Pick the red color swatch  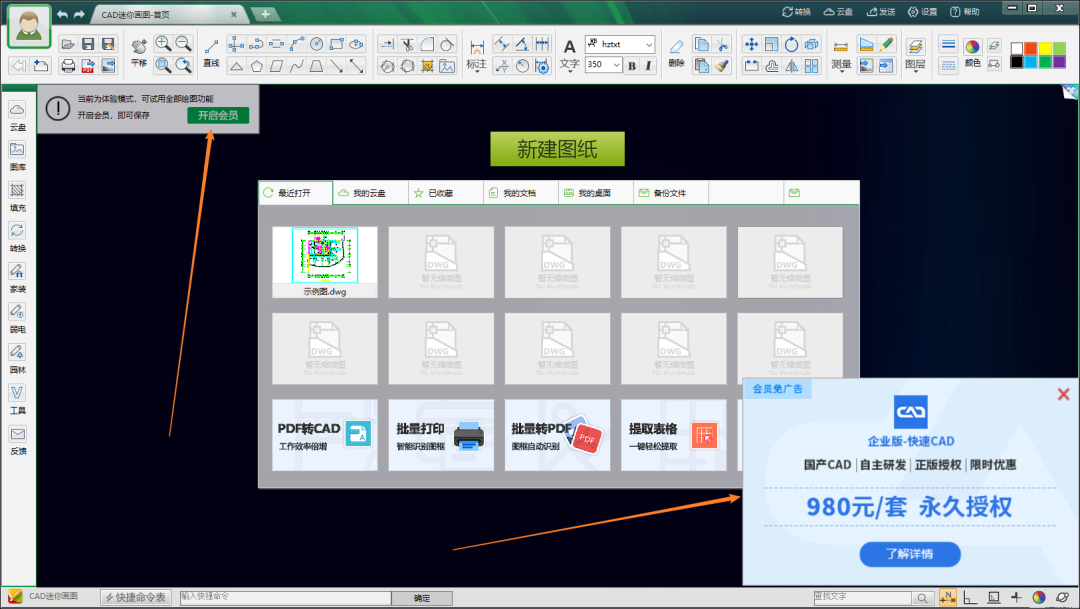pos(1030,48)
